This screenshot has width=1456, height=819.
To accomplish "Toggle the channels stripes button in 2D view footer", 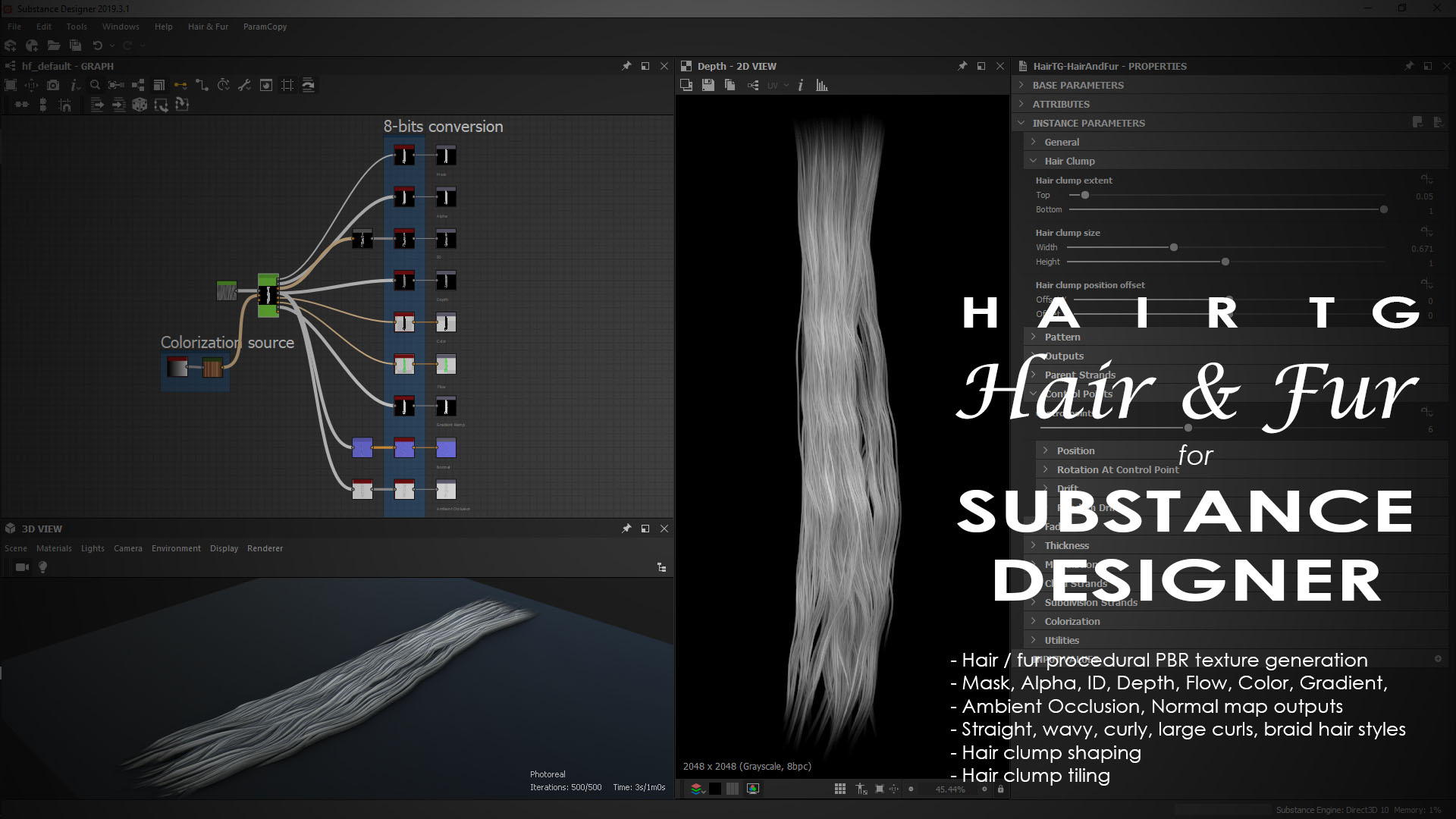I will 733,789.
